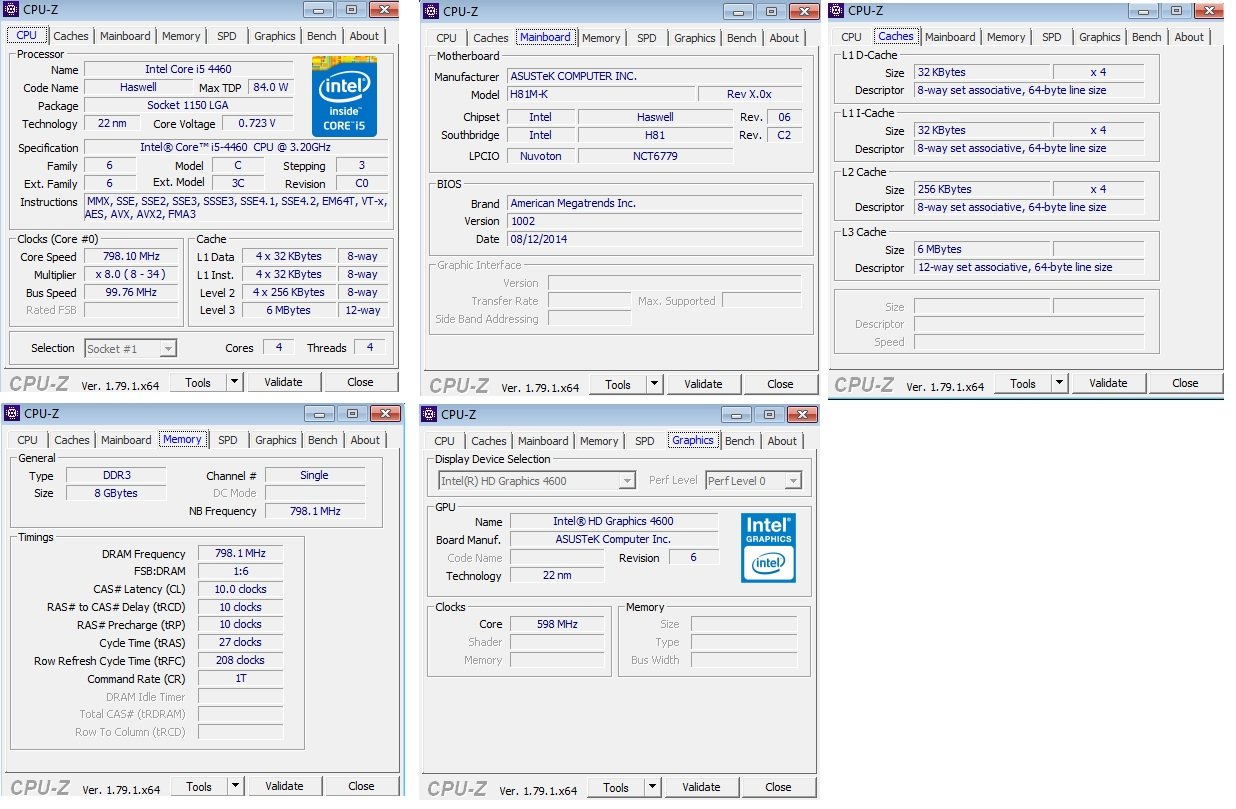
Task: Click the motherboard model value "H81M-K"
Action: (599, 94)
